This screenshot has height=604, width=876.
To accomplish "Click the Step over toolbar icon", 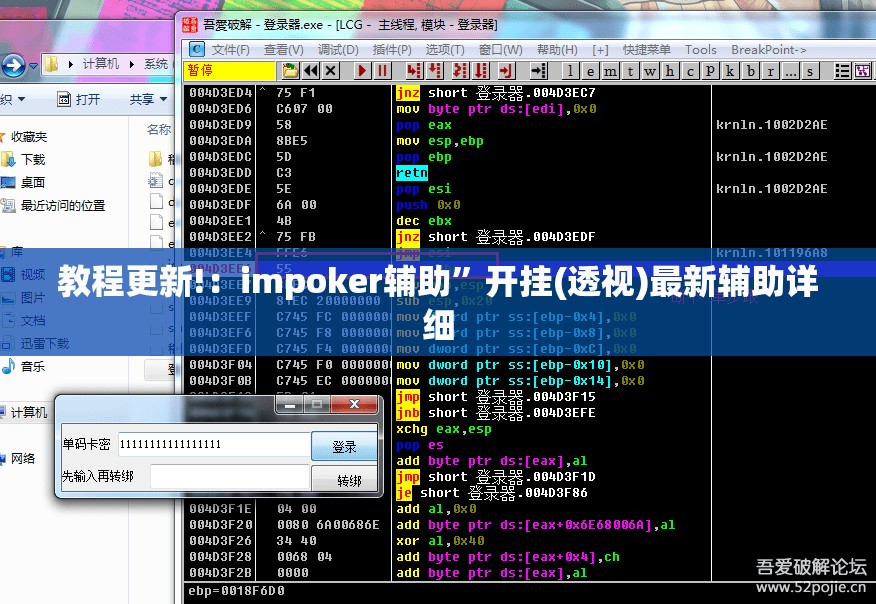I will point(435,70).
